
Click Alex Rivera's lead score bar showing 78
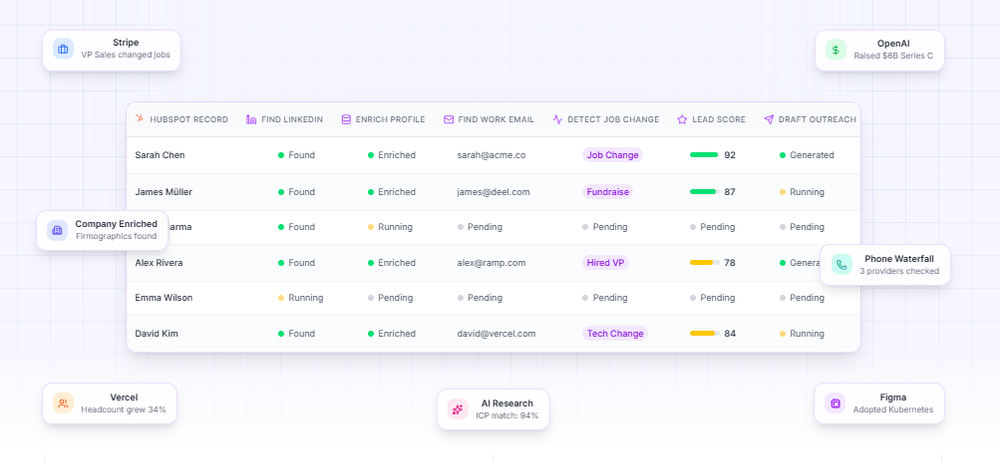pos(705,263)
